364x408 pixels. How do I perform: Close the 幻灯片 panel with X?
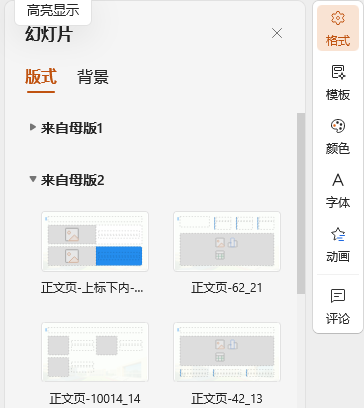click(x=277, y=33)
